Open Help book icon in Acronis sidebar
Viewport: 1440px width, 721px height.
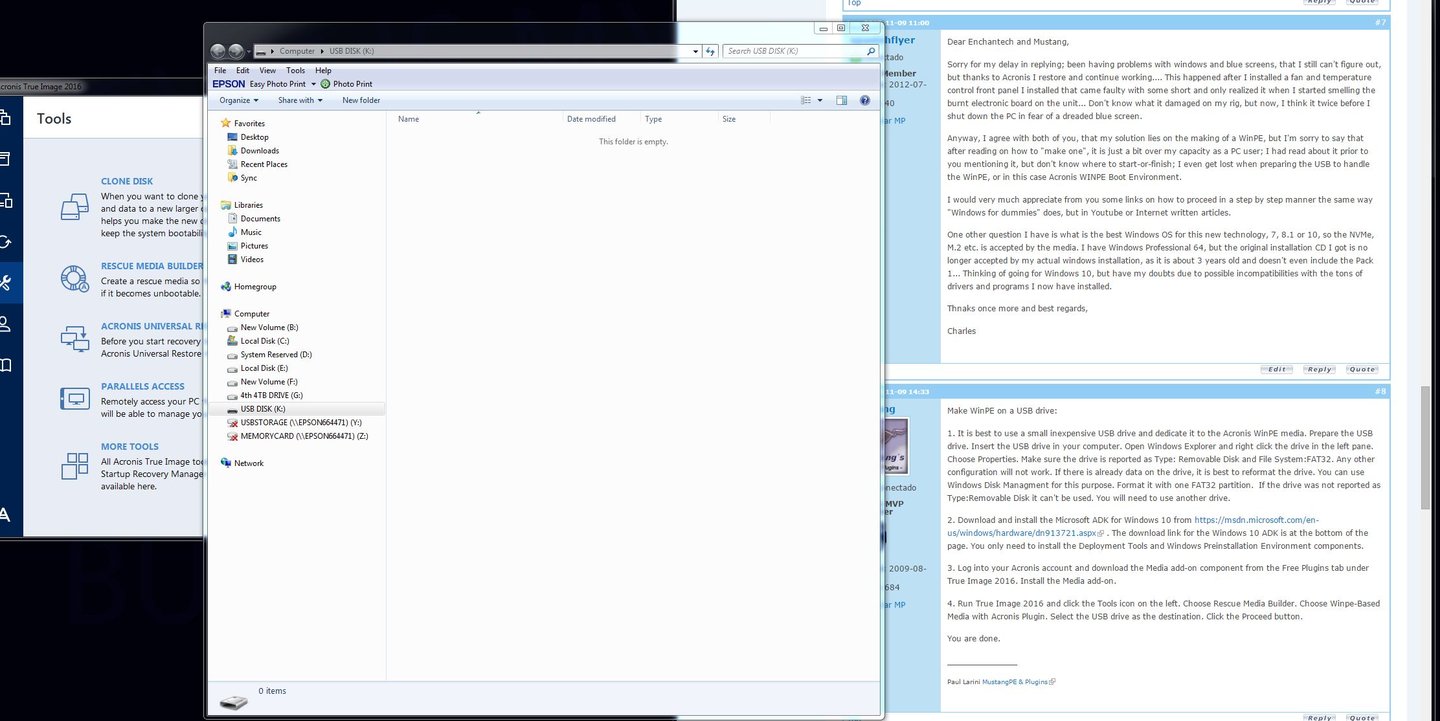click(x=5, y=365)
